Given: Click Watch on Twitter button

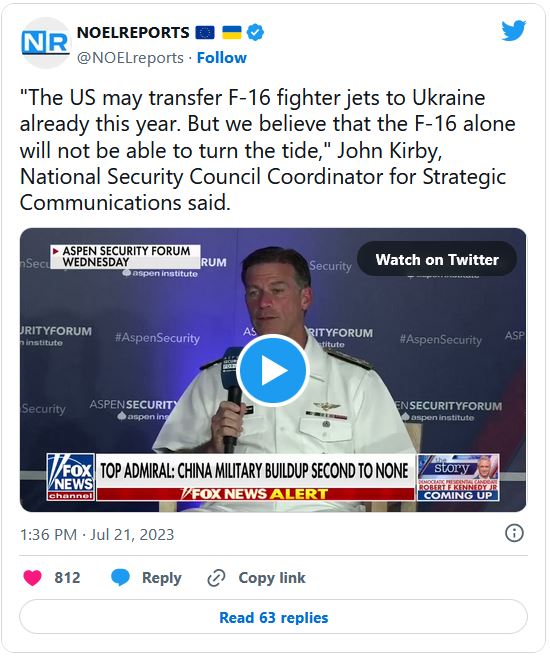Looking at the screenshot, I should tap(437, 259).
